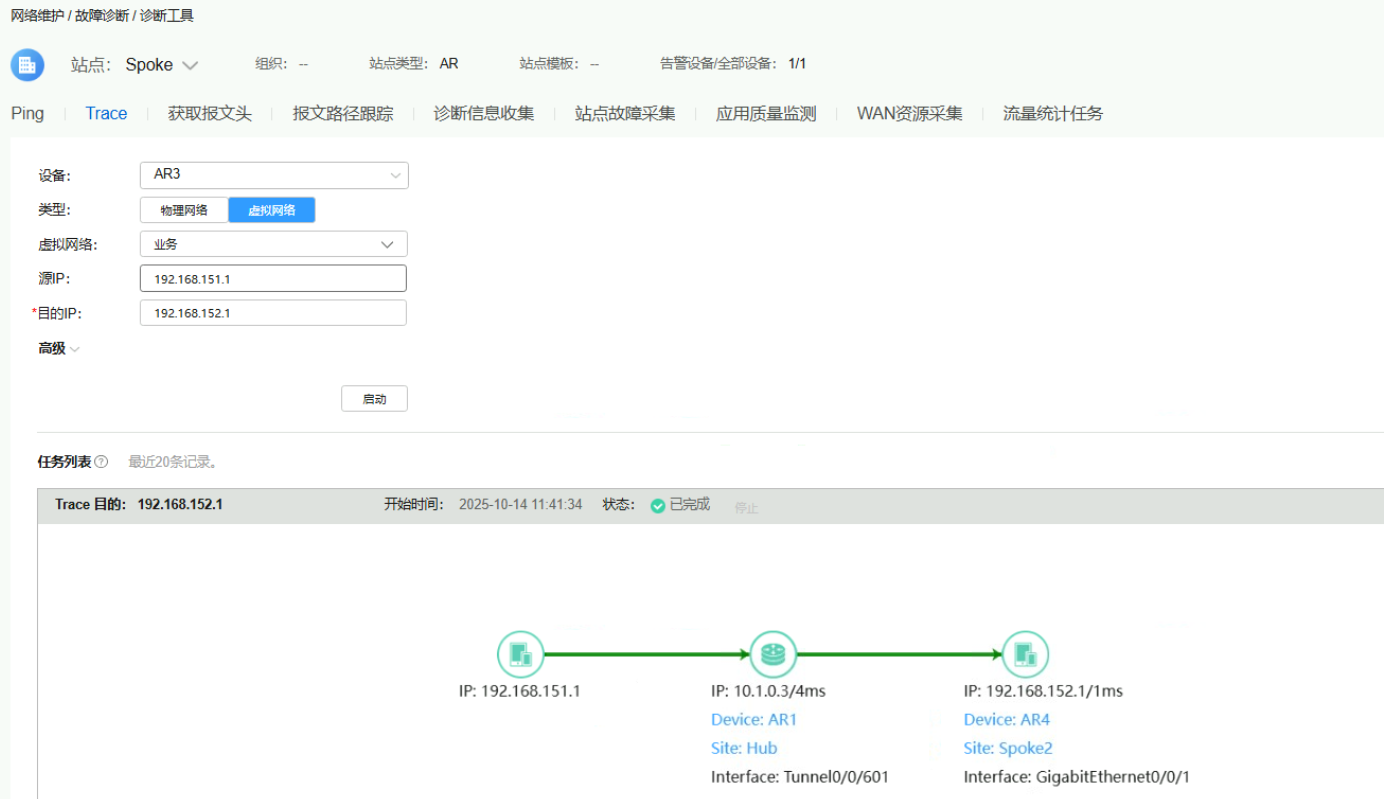Image resolution: width=1384 pixels, height=799 pixels.
Task: Switch to the 获取报文头 tab
Action: pyautogui.click(x=209, y=114)
